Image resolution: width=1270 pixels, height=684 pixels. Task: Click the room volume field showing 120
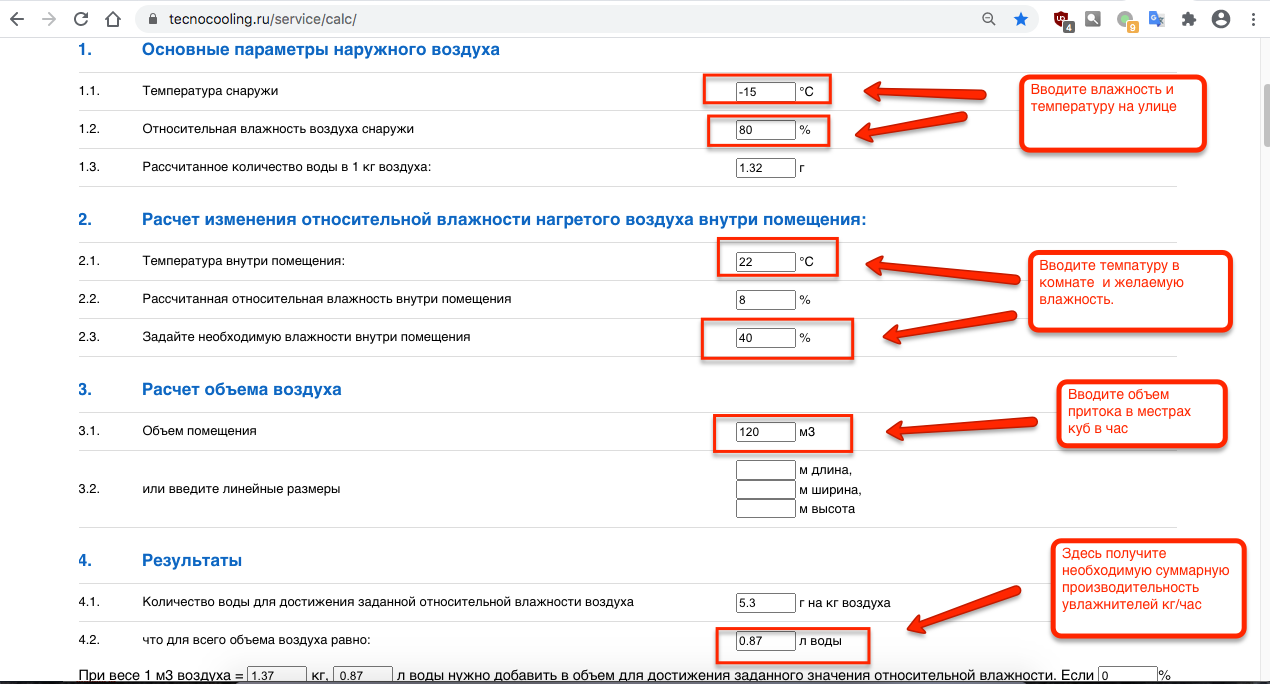(765, 432)
